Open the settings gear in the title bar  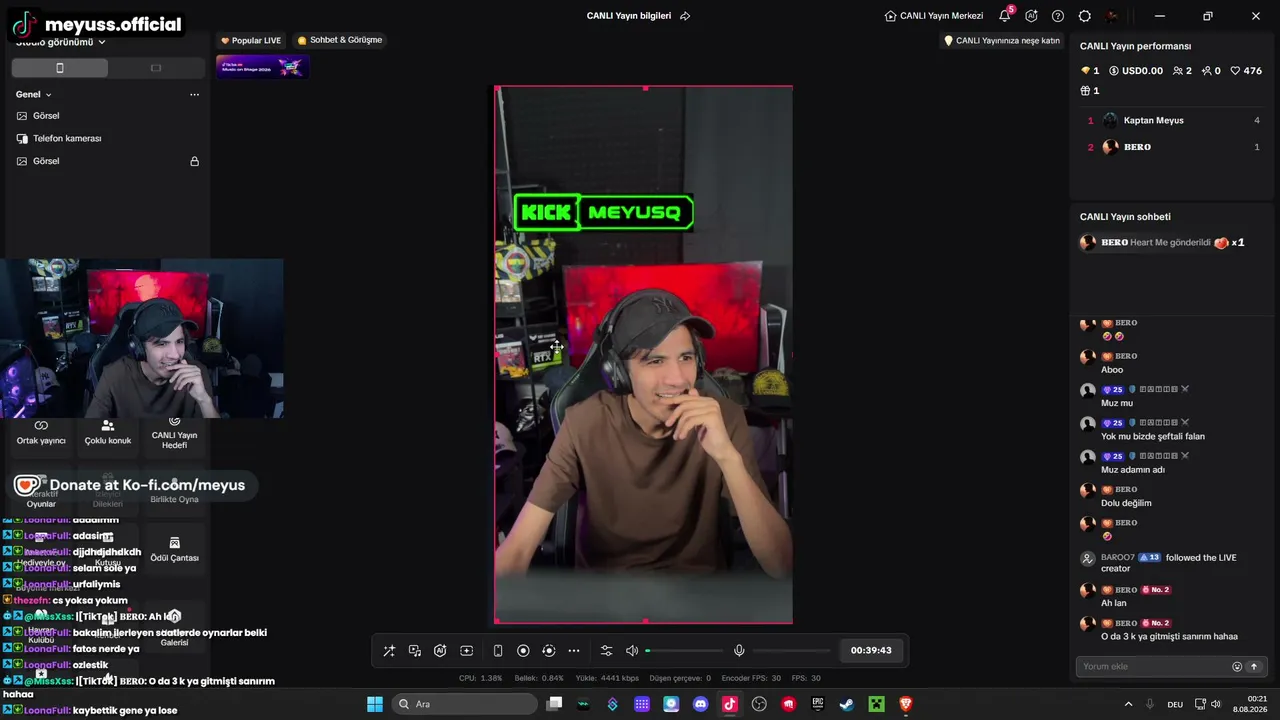[x=1085, y=16]
